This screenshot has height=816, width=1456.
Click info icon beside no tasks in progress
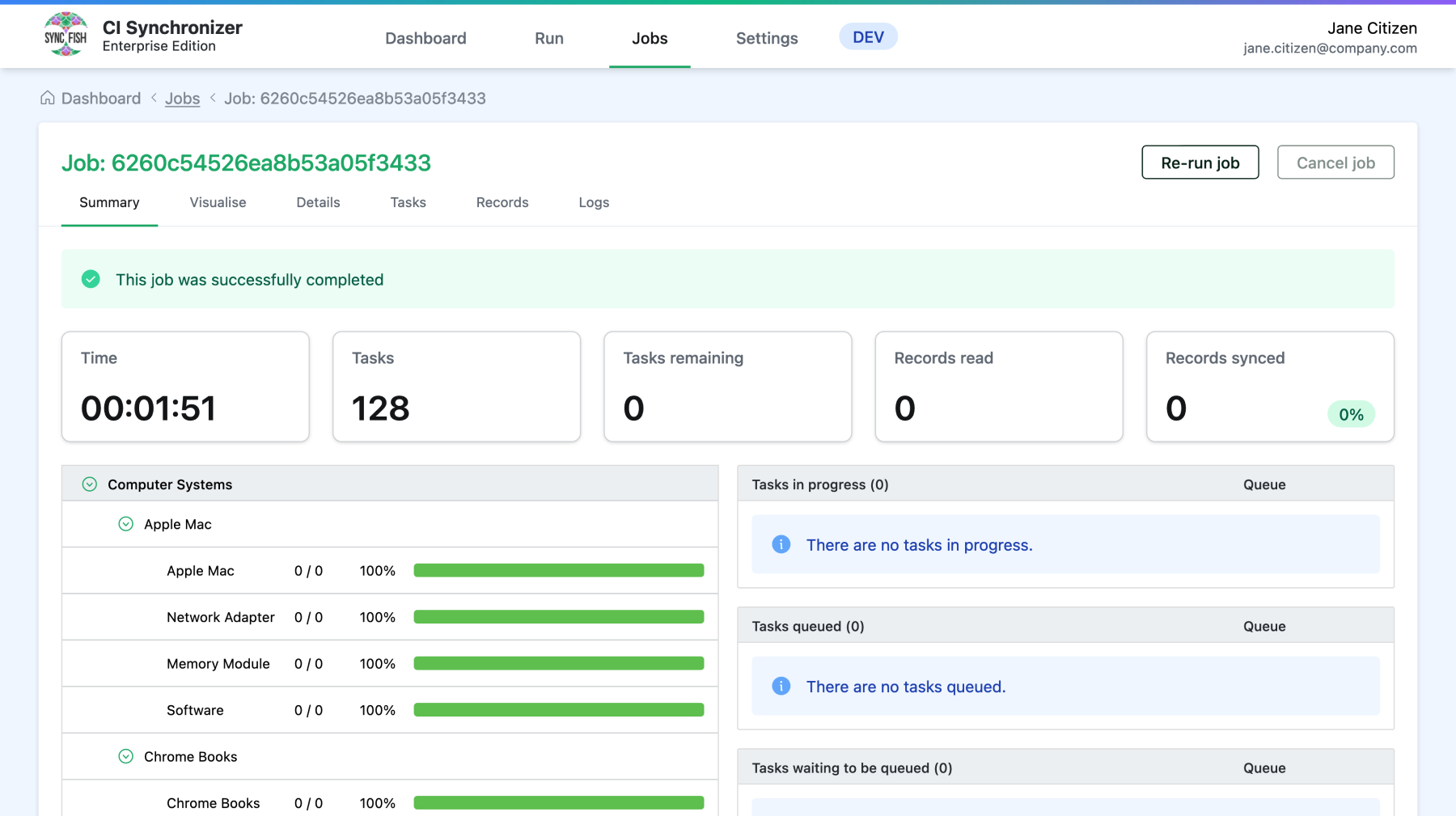tap(781, 544)
